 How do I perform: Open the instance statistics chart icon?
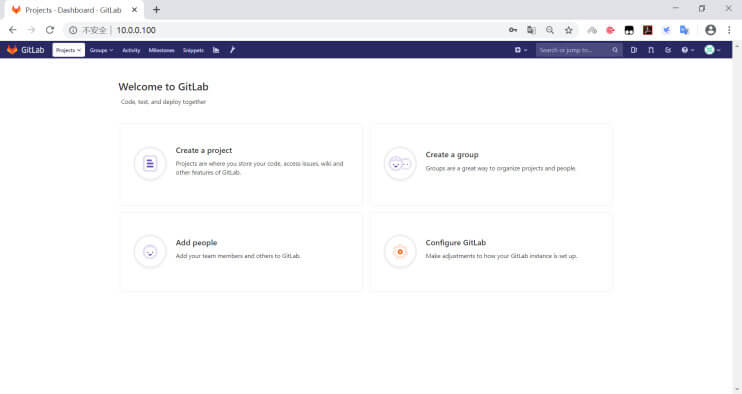(216, 50)
